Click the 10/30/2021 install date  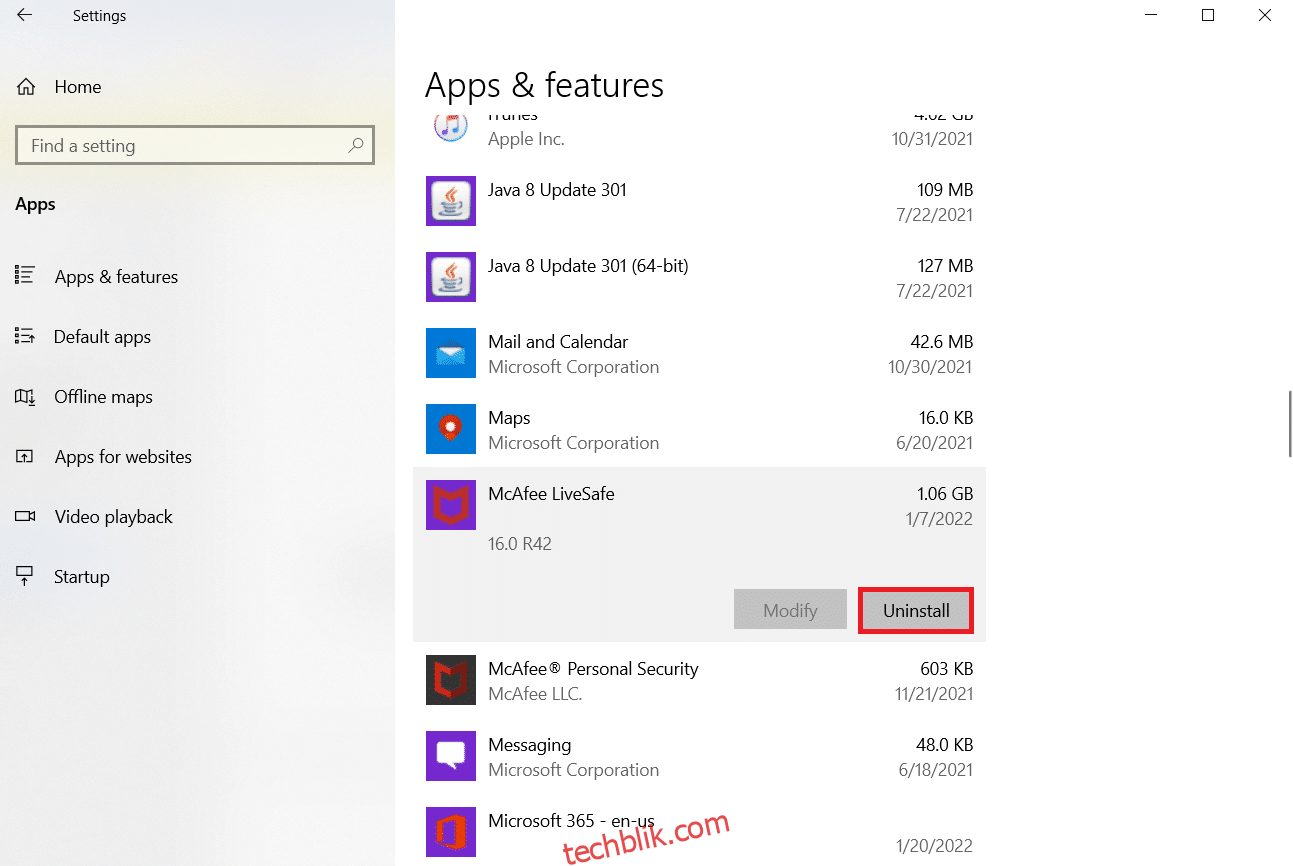coord(930,367)
